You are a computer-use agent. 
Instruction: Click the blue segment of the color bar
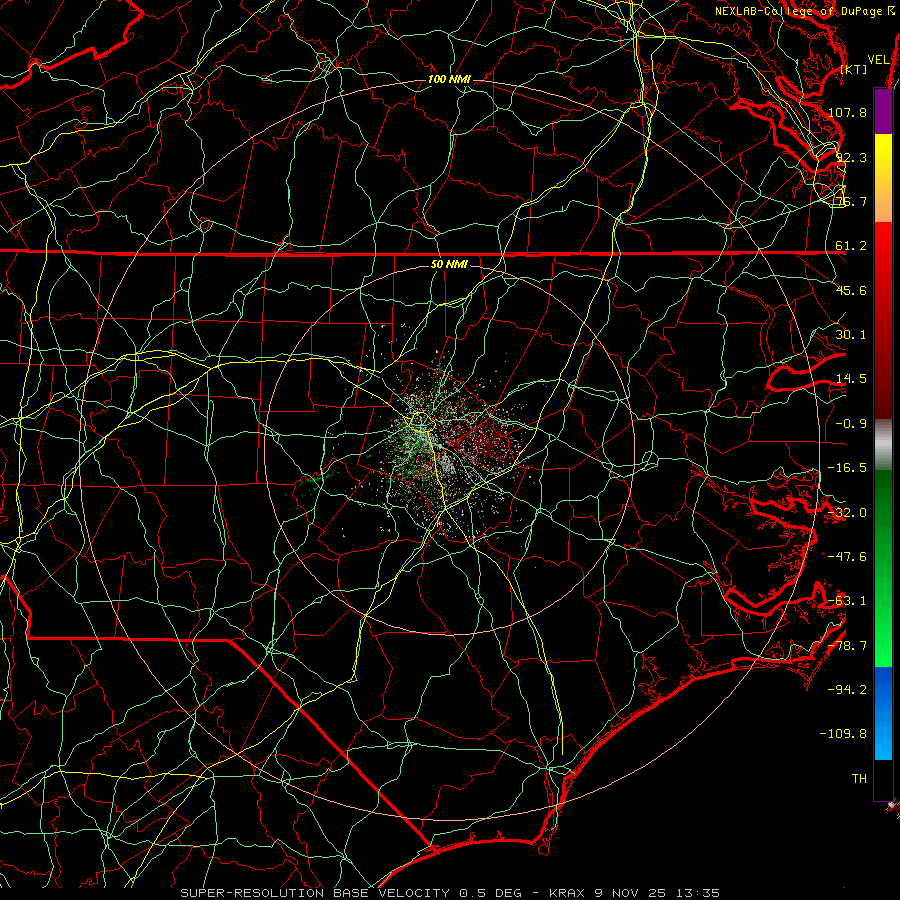pyautogui.click(x=883, y=713)
